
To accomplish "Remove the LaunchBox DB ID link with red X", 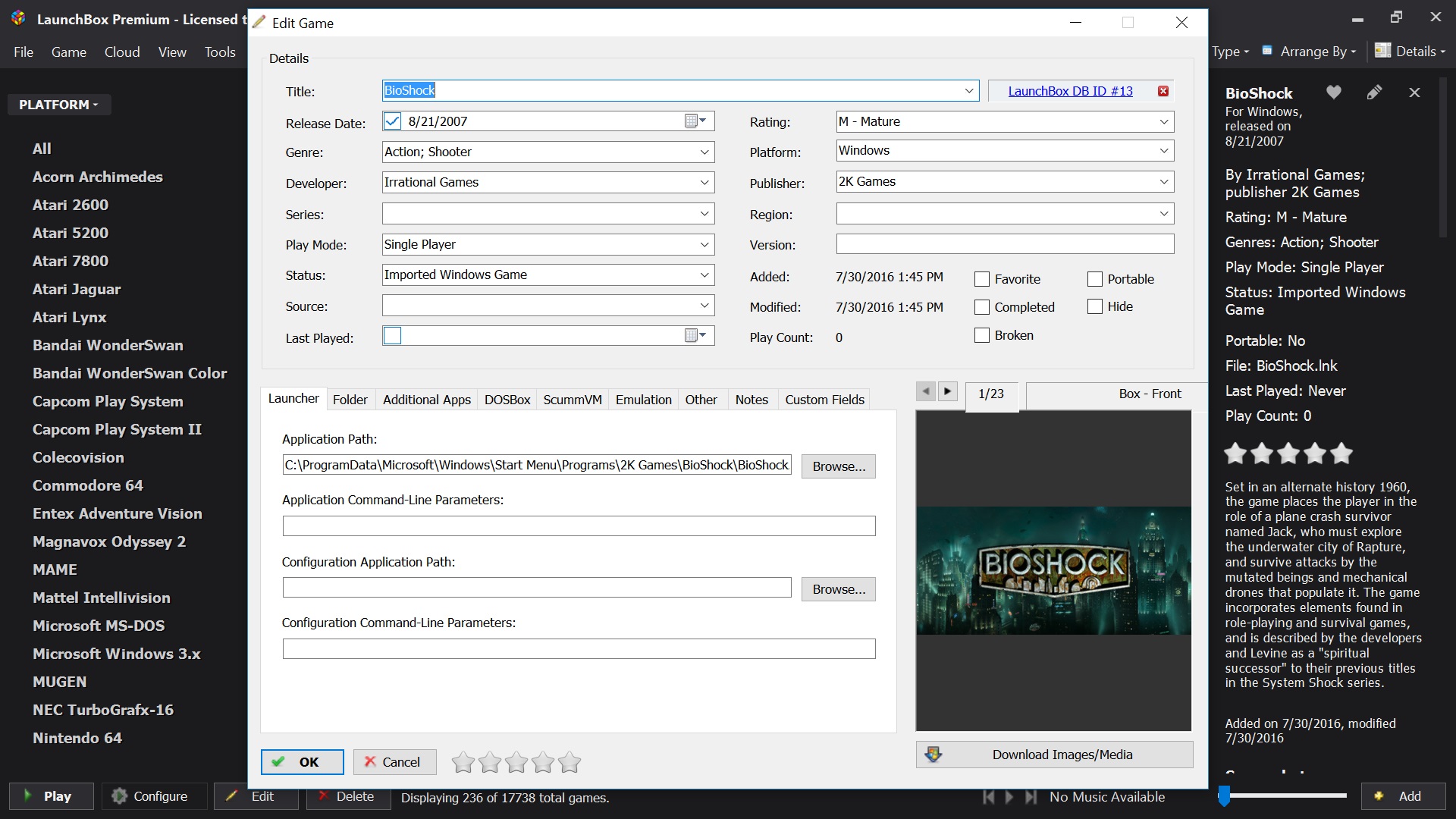I will click(x=1163, y=91).
